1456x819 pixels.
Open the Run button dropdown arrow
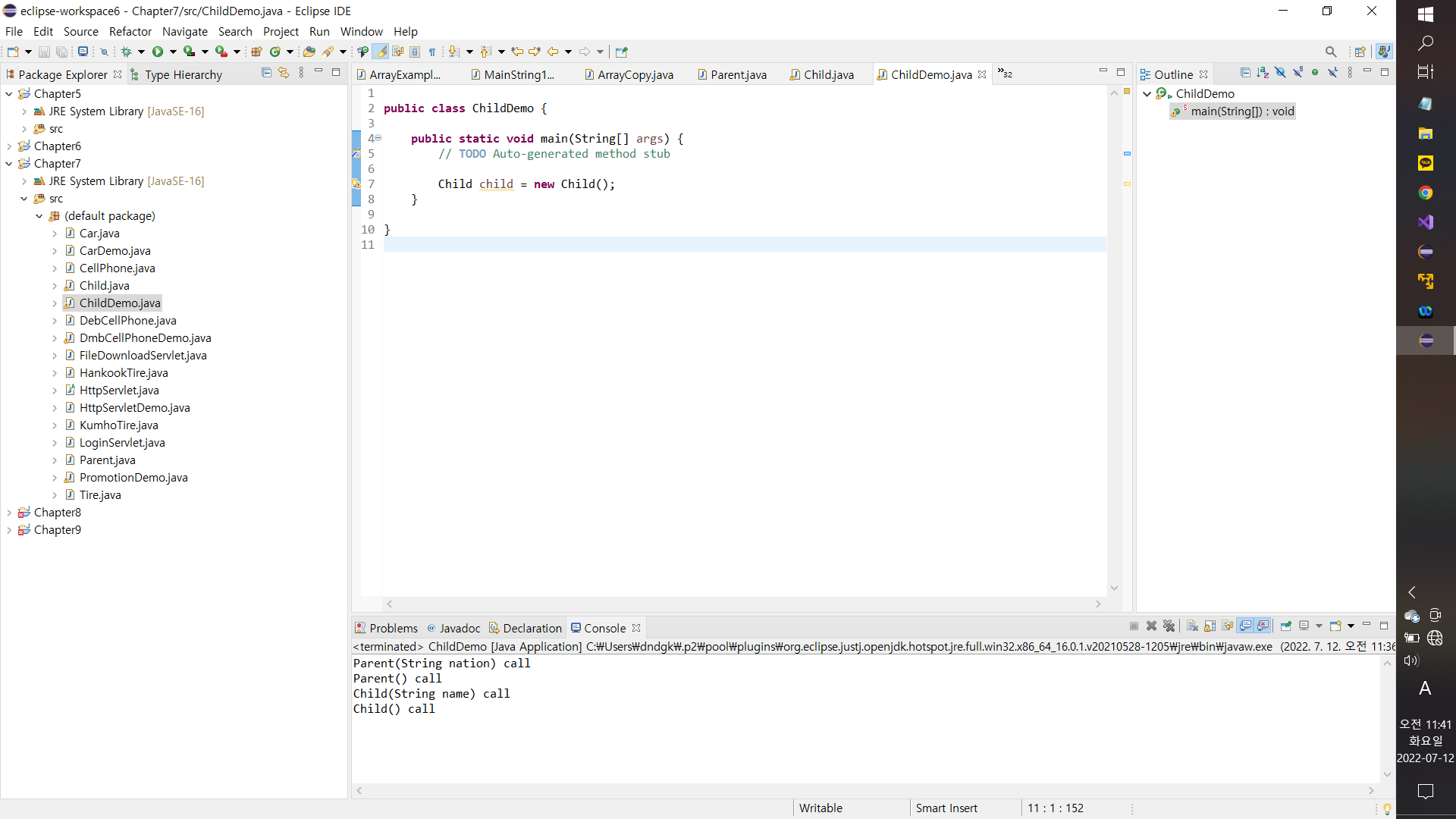tap(173, 52)
